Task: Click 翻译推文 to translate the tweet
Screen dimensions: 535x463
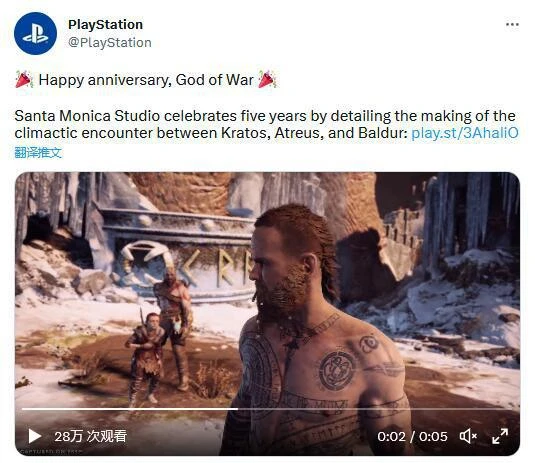Action: click(x=38, y=152)
